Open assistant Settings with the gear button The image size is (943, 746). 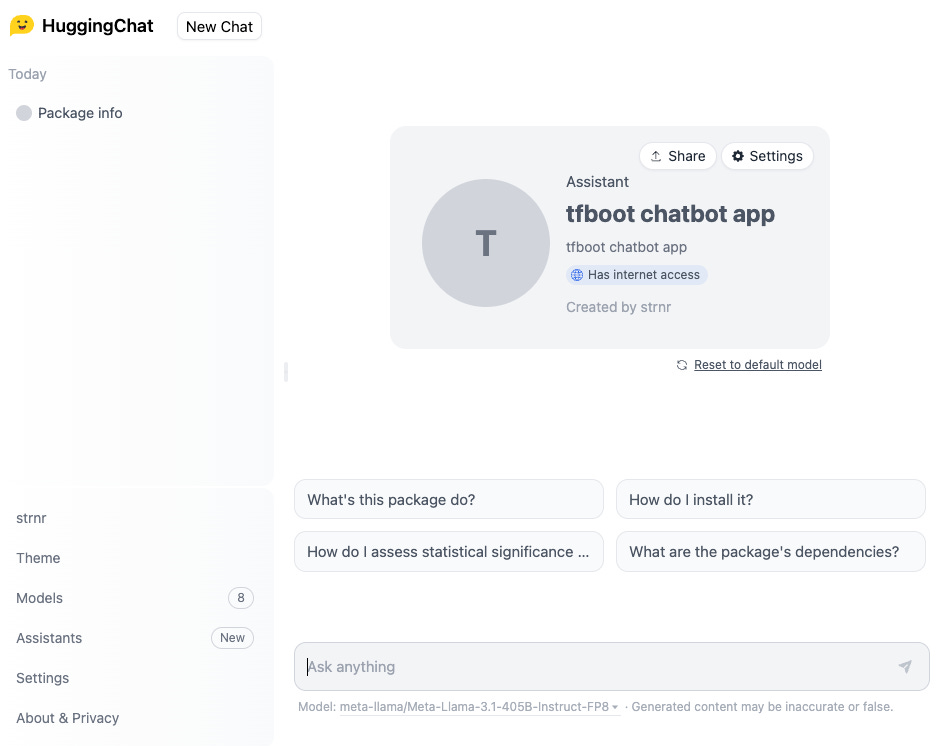(767, 156)
